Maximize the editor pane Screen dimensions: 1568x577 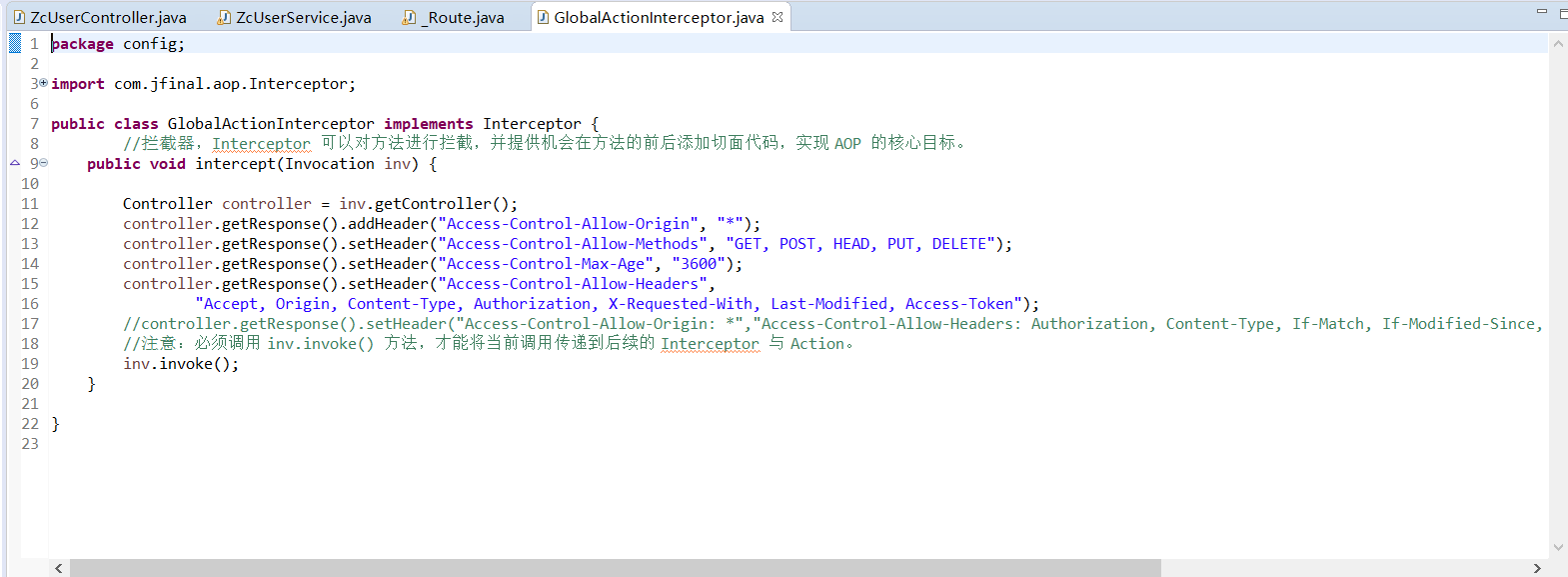point(1562,12)
